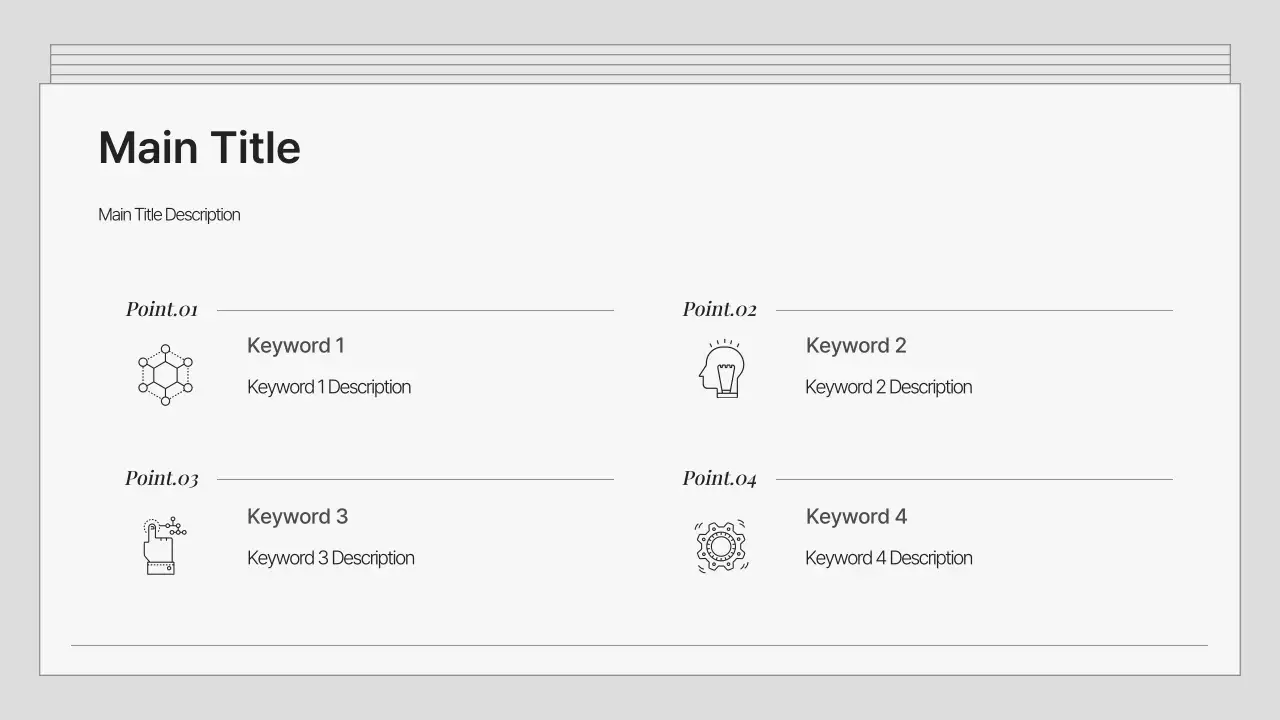Image resolution: width=1280 pixels, height=720 pixels.
Task: Click the Keyword 1 Description text
Action: tap(329, 387)
